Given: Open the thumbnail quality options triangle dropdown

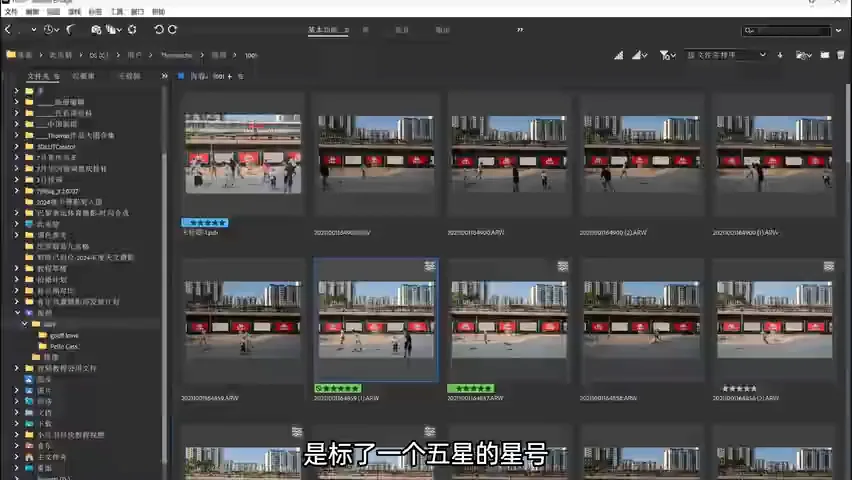Looking at the screenshot, I should coord(640,55).
